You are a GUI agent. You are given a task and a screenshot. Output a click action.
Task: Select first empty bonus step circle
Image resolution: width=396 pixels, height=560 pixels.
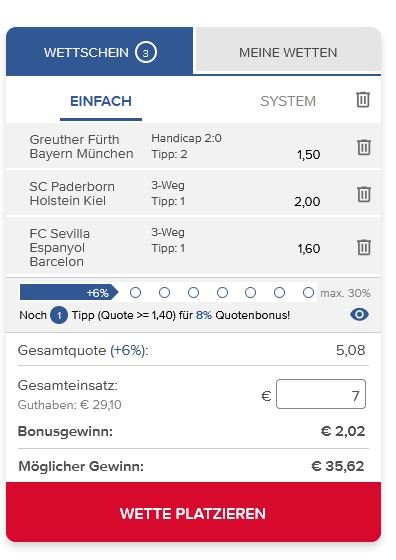coord(135,293)
